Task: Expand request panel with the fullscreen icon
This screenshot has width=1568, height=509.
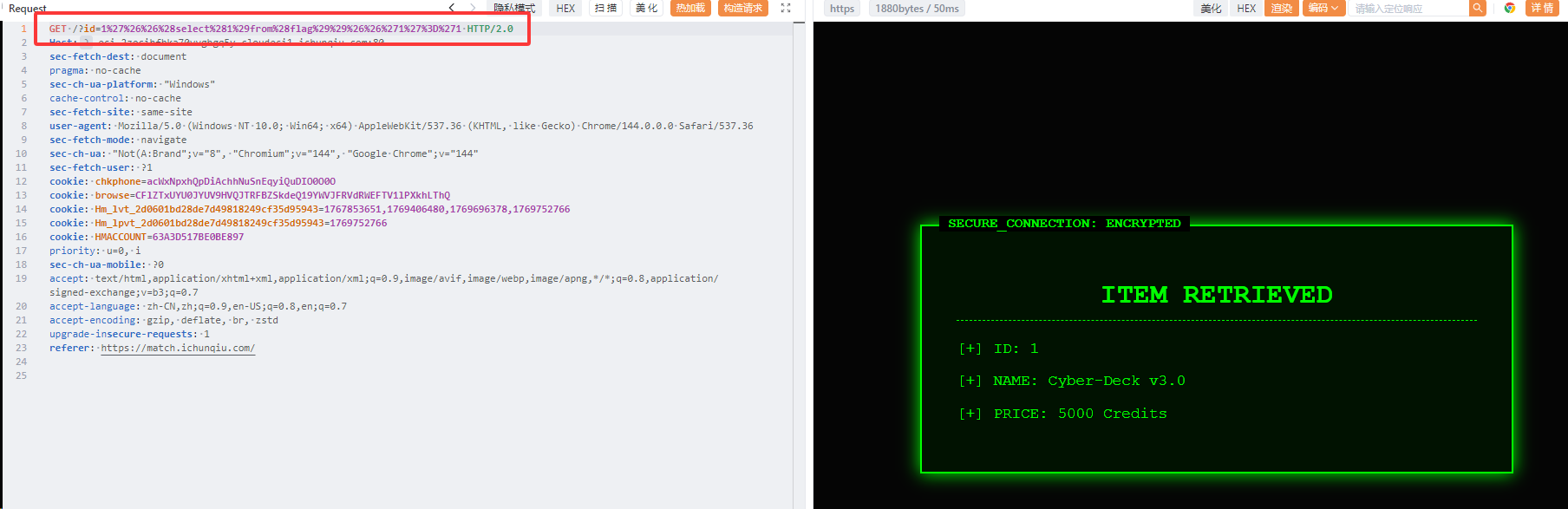Action: point(786,8)
